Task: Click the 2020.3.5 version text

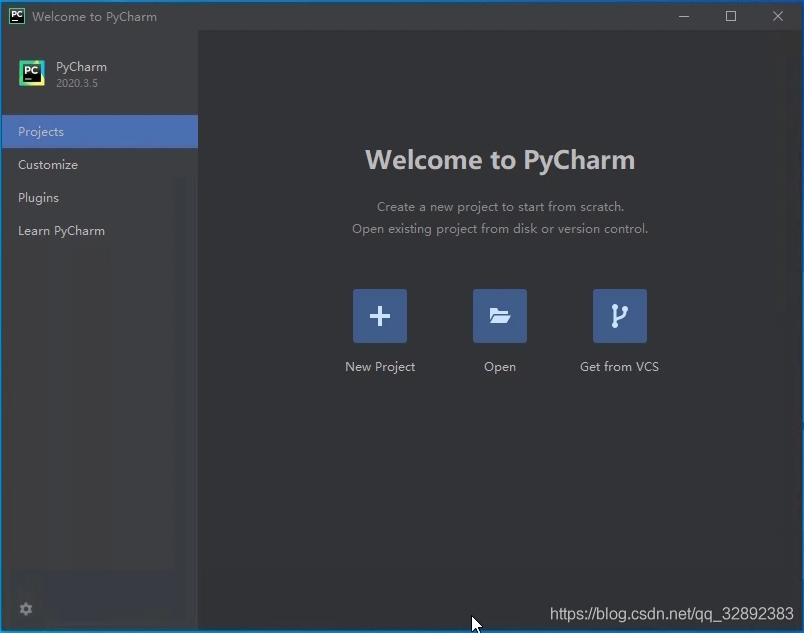Action: [x=77, y=83]
